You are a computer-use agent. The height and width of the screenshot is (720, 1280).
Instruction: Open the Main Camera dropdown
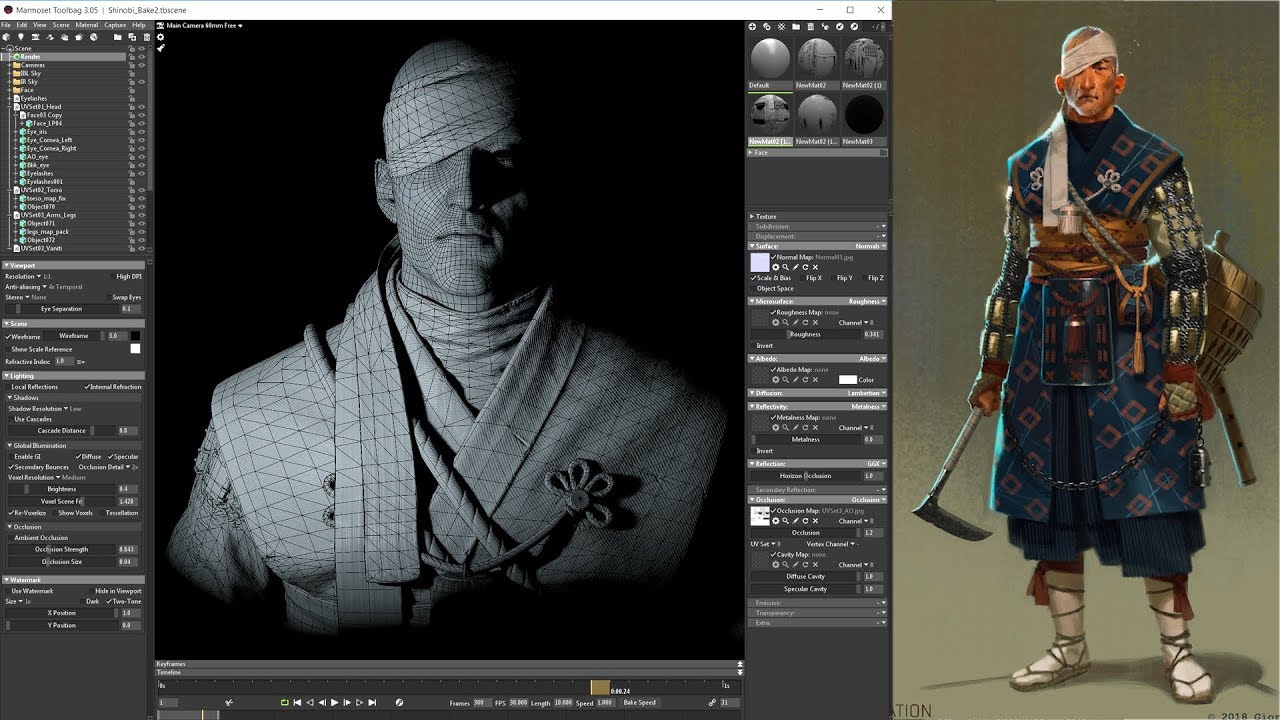click(204, 25)
